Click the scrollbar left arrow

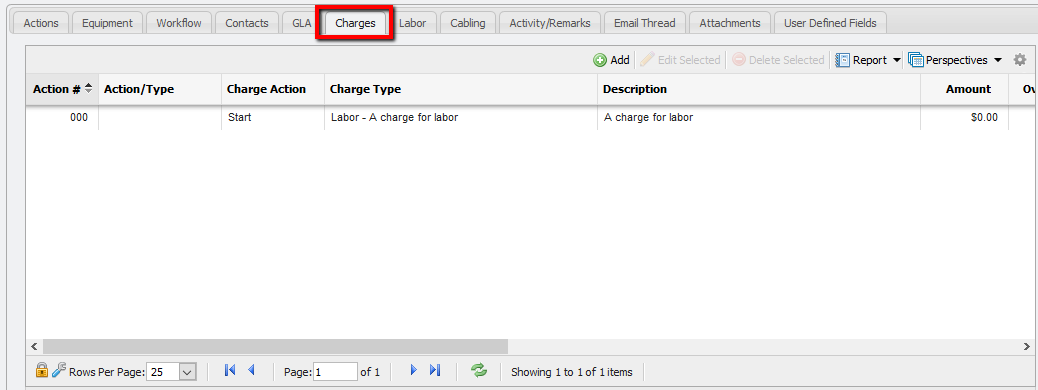[34, 346]
